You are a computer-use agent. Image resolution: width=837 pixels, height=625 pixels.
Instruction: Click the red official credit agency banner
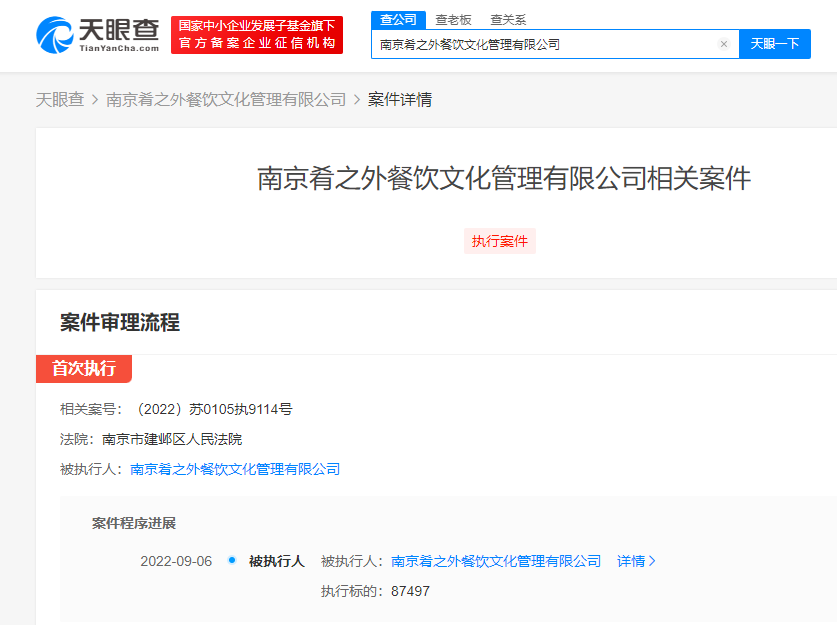[x=257, y=35]
